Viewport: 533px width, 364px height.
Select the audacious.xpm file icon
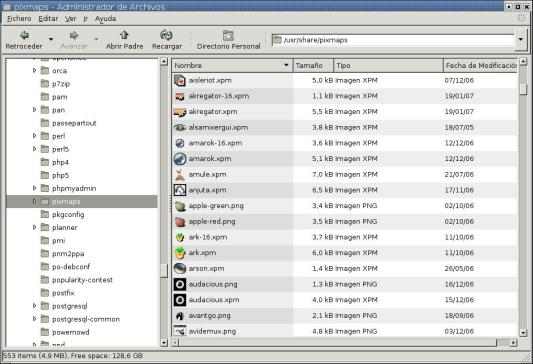[180, 300]
